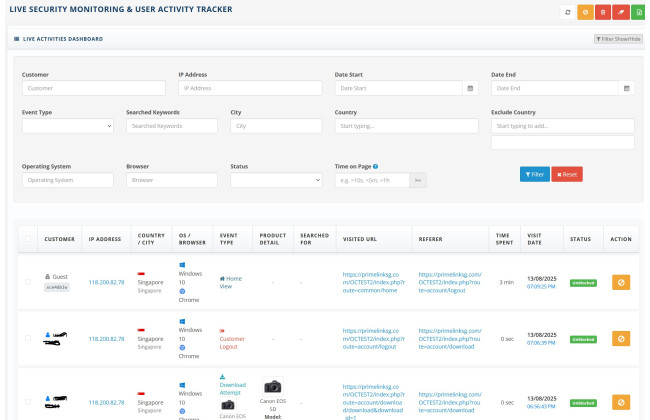Open Date Start calendar picker icon
This screenshot has height=420, width=650.
(x=470, y=88)
